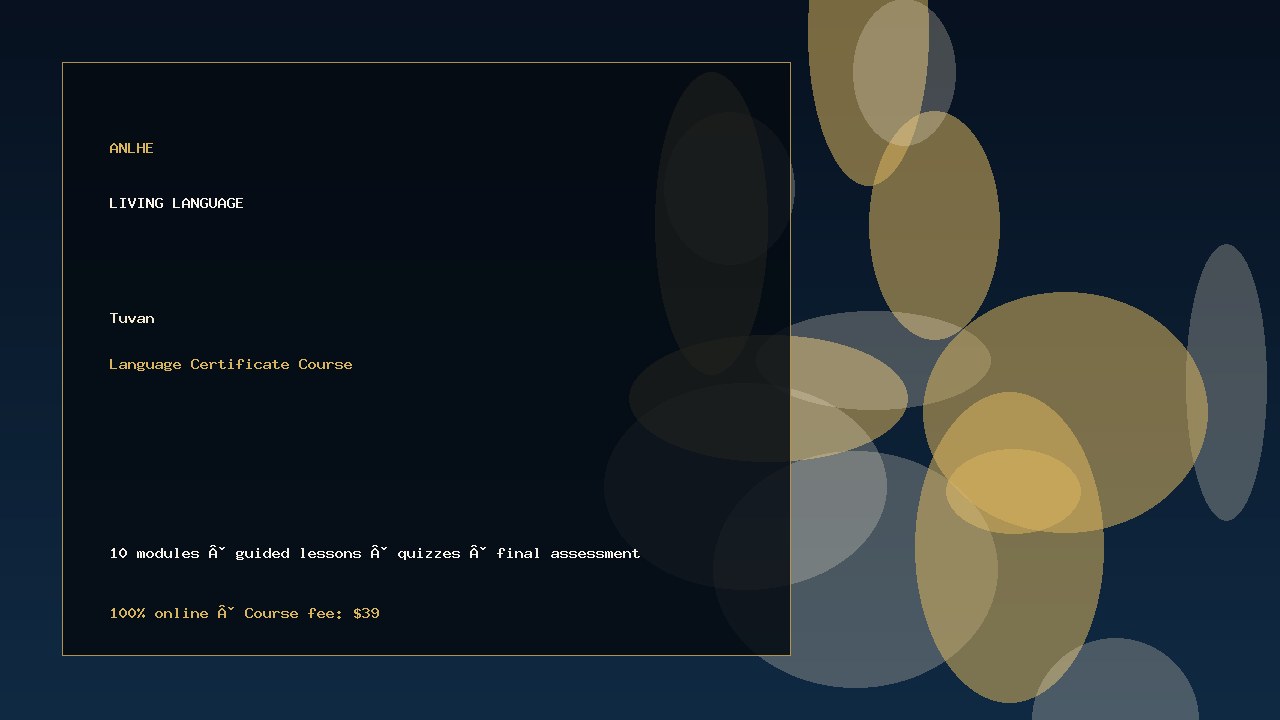Click the LIVING LANGUAGE heading
The width and height of the screenshot is (1280, 720).
[x=176, y=203]
